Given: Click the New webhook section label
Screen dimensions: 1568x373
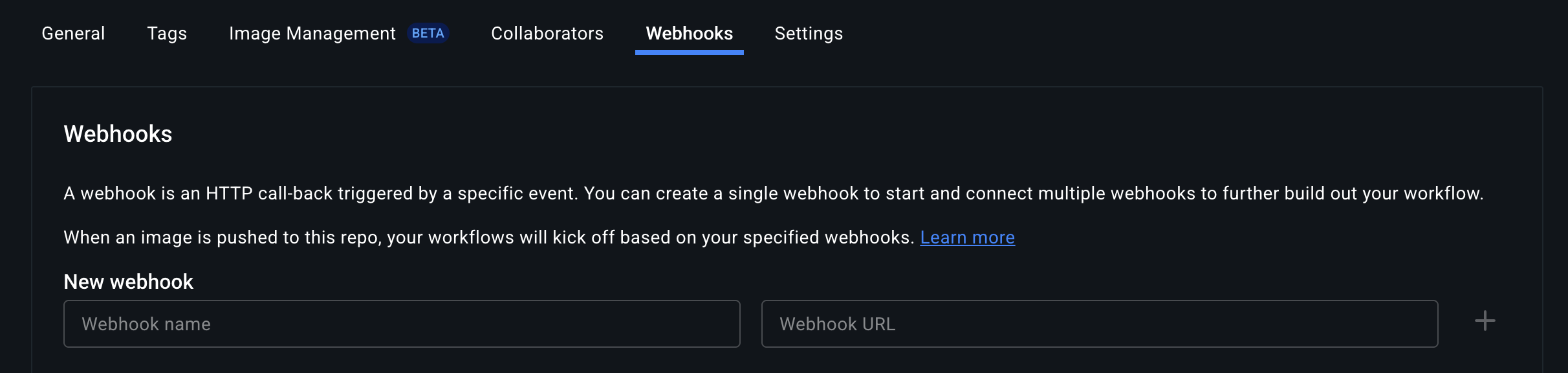Looking at the screenshot, I should pos(128,281).
